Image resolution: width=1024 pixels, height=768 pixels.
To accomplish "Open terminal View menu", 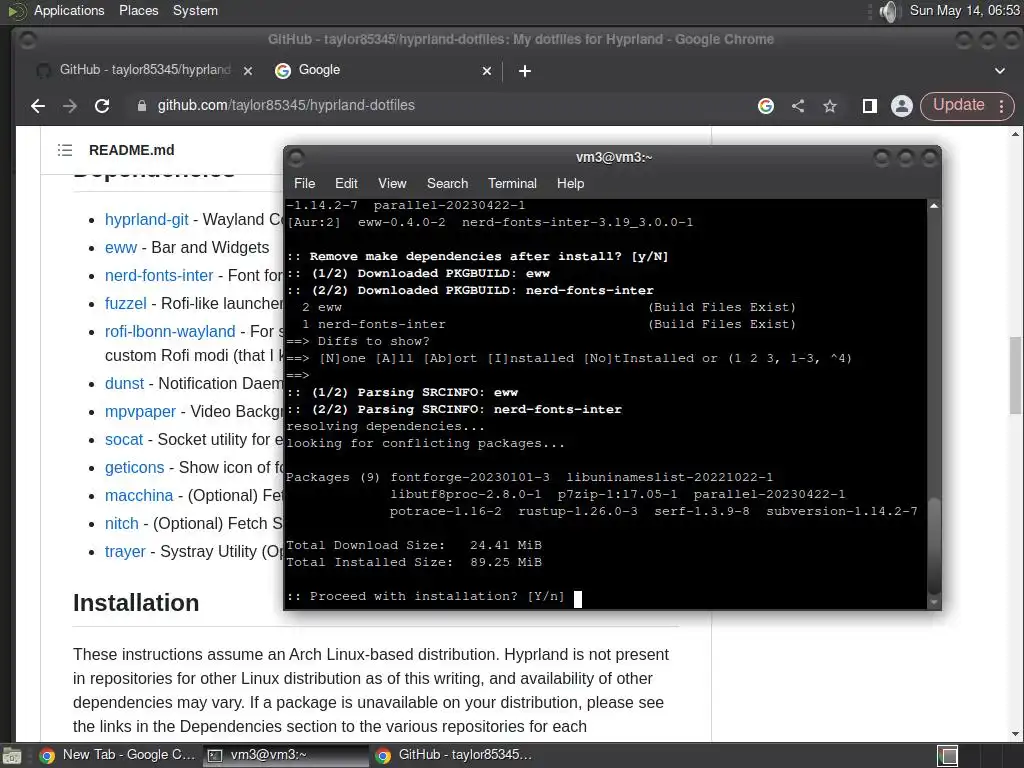I will (x=392, y=184).
